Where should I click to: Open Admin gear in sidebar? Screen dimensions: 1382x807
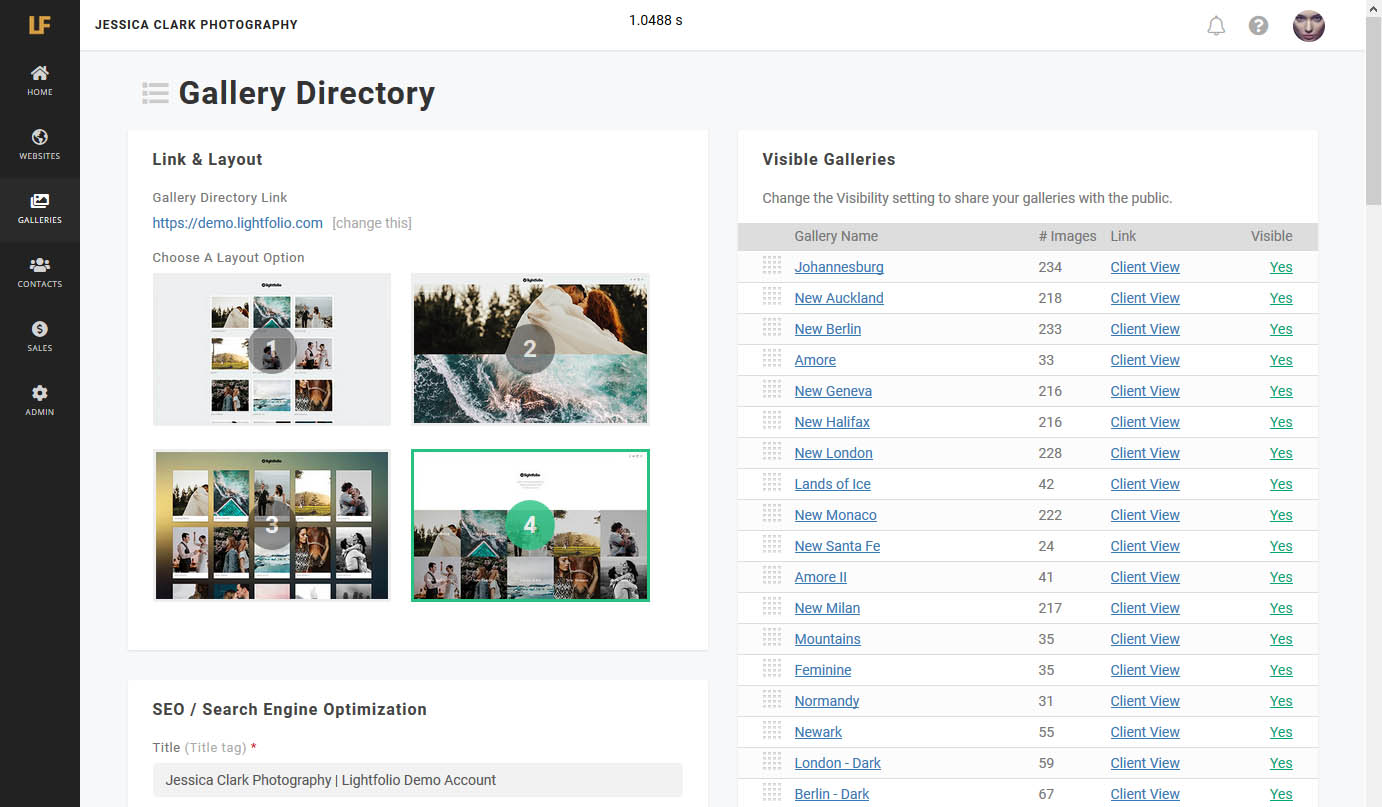tap(40, 400)
